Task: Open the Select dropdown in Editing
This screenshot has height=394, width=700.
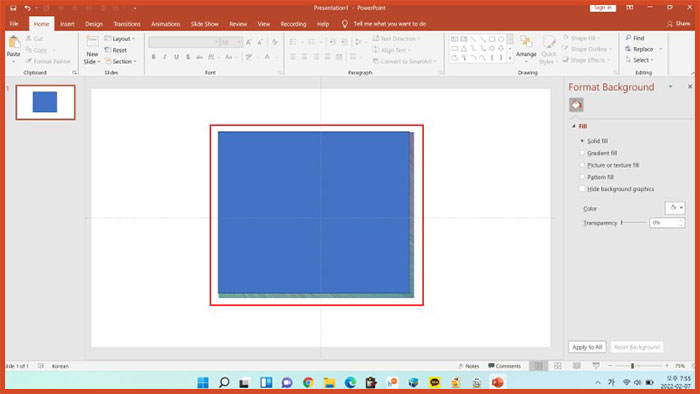Action: (x=640, y=60)
